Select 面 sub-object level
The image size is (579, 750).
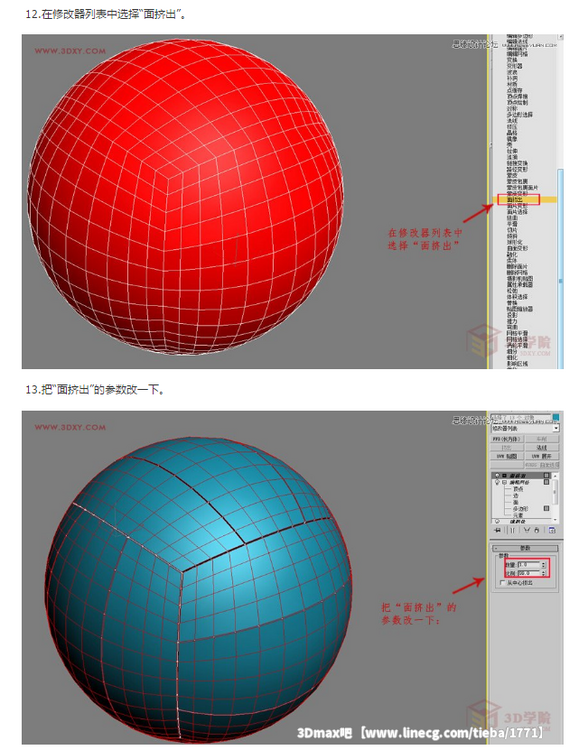tap(516, 503)
